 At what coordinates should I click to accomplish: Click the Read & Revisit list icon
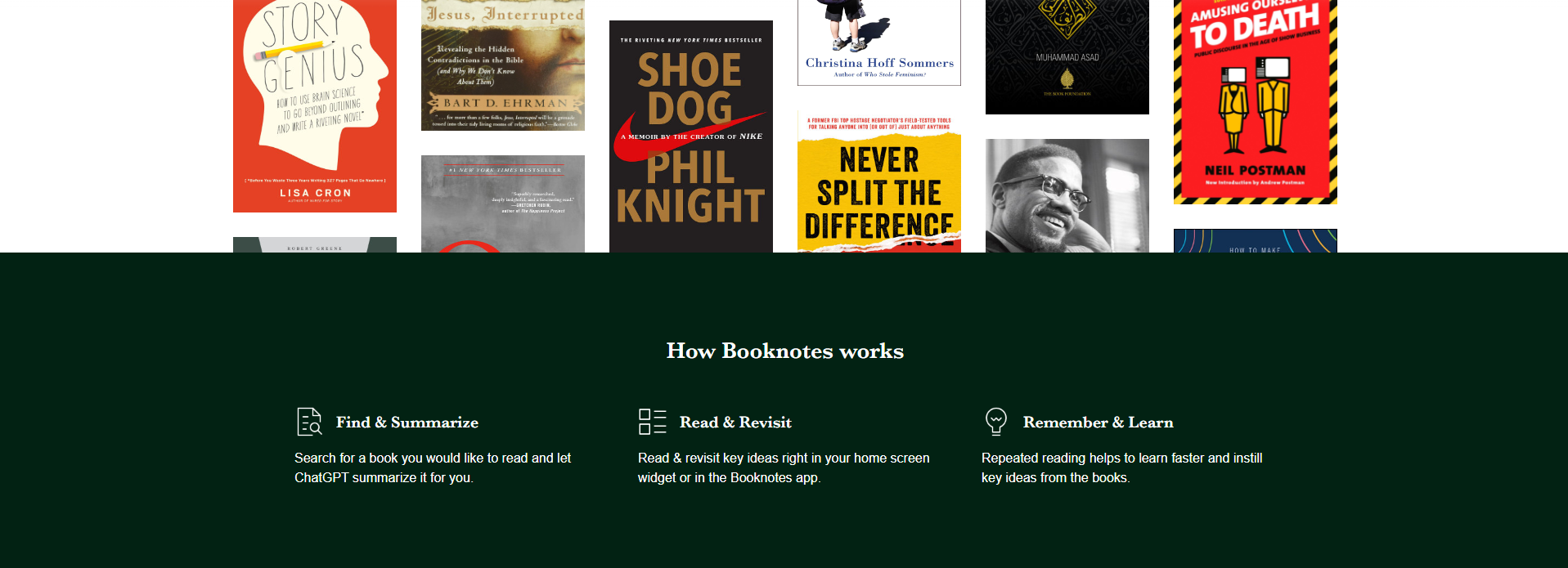pos(653,422)
